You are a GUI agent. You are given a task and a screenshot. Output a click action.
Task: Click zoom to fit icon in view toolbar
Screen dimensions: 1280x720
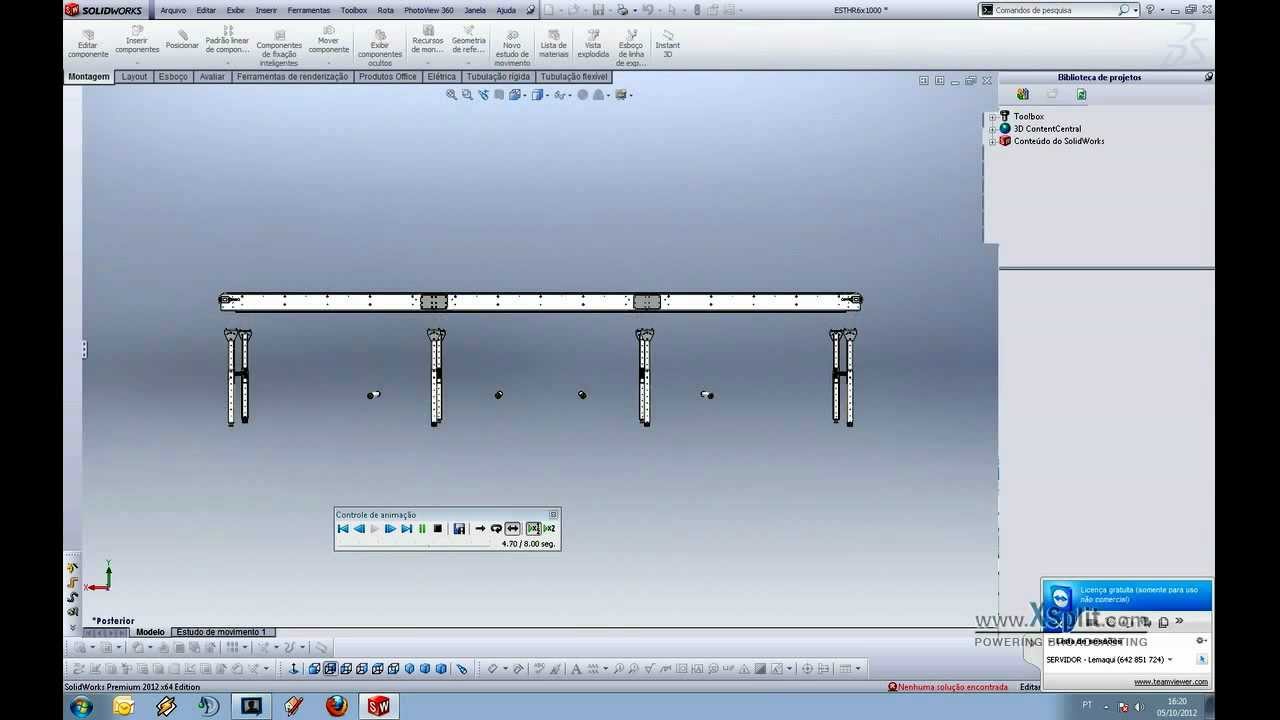452,95
